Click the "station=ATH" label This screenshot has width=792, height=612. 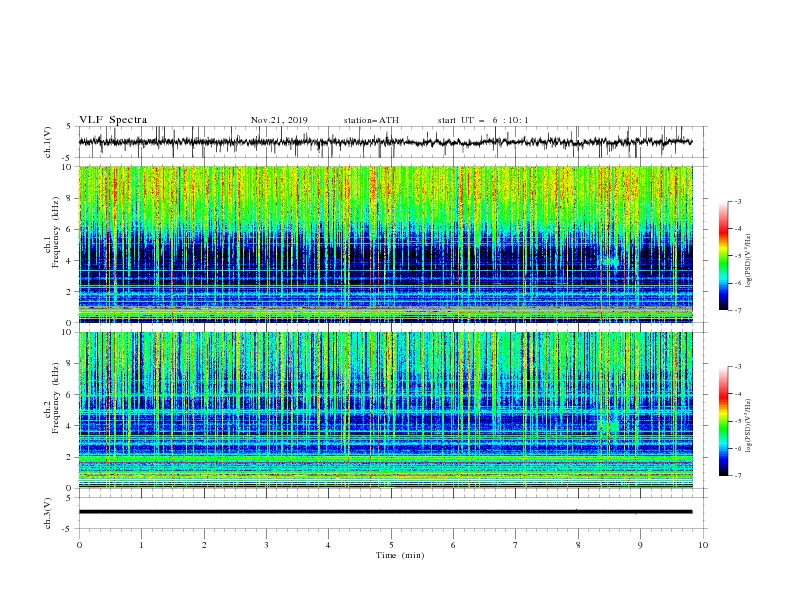(371, 120)
